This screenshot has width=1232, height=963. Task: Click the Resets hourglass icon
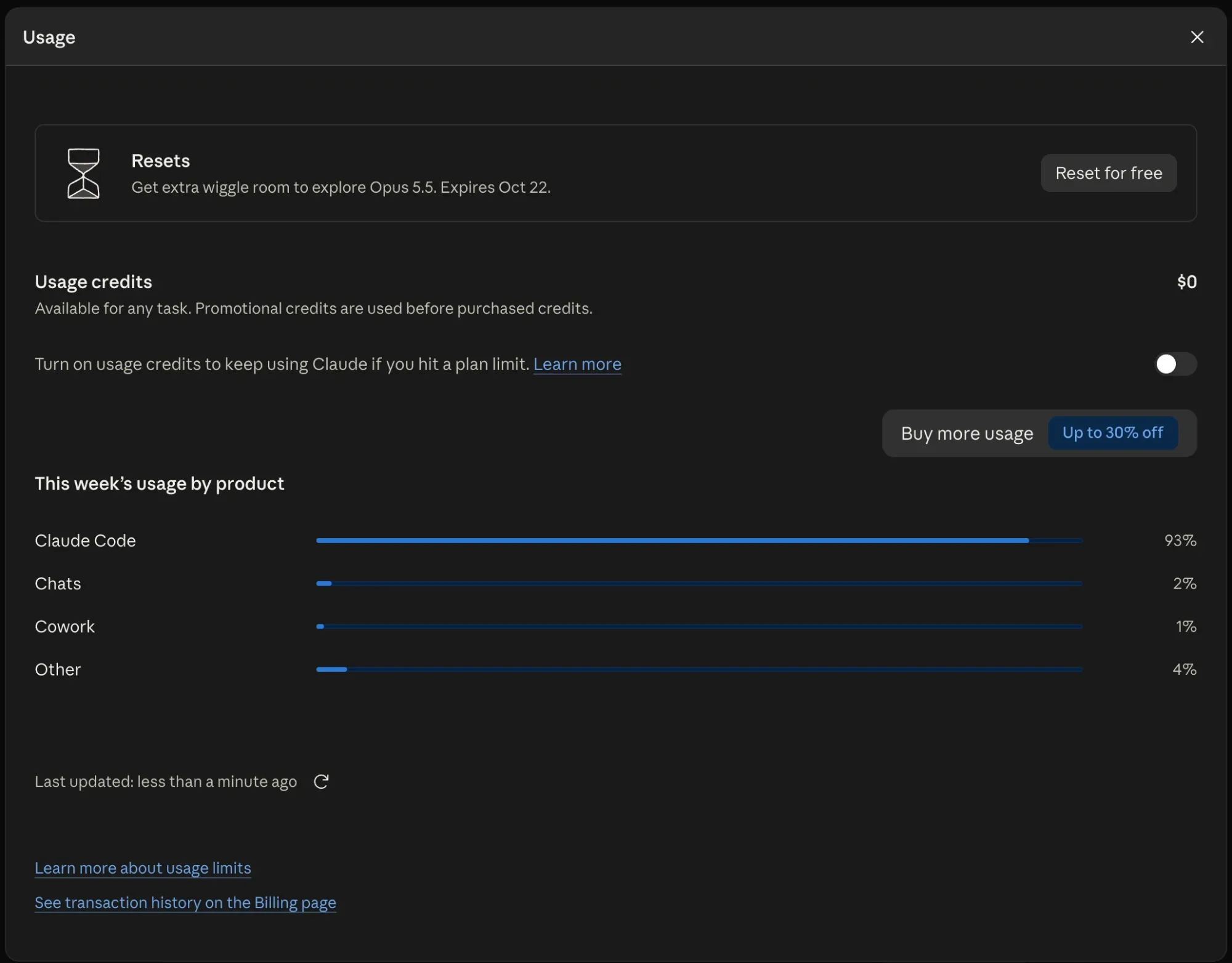tap(83, 173)
